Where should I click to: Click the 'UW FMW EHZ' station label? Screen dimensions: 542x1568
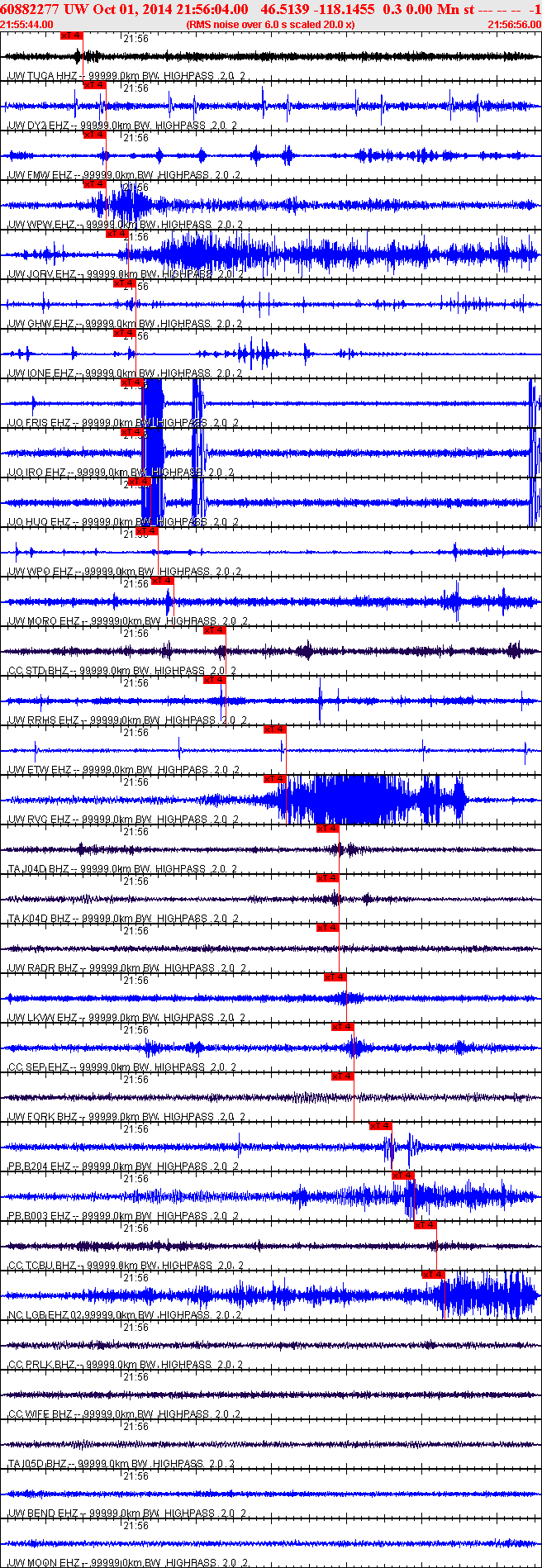coord(40,175)
